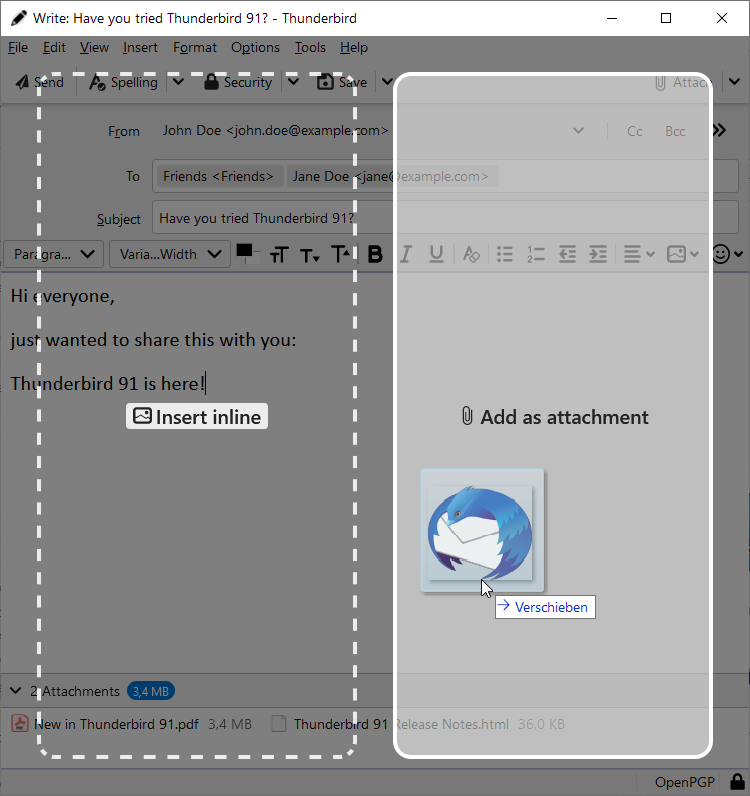Remove text styling
This screenshot has width=750, height=796.
(471, 254)
